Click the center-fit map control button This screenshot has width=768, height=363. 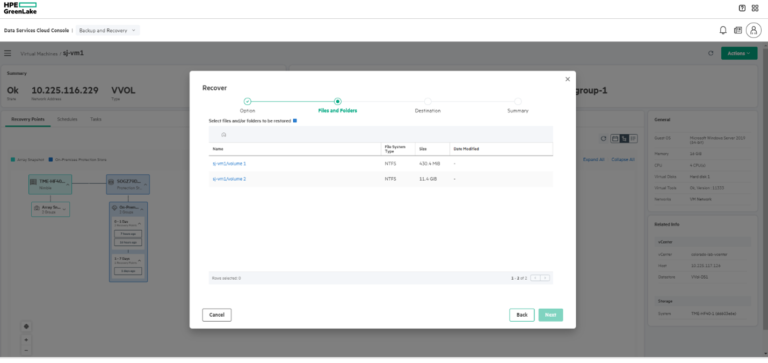(26, 326)
